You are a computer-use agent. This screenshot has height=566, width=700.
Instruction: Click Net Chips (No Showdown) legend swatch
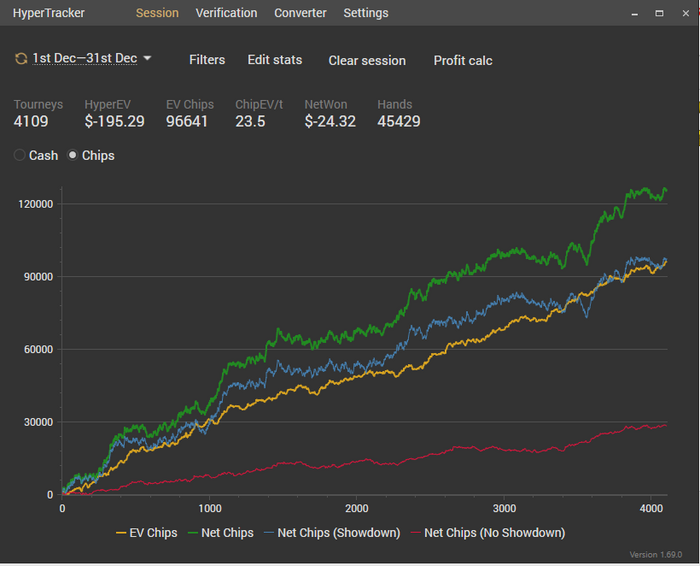coord(416,533)
